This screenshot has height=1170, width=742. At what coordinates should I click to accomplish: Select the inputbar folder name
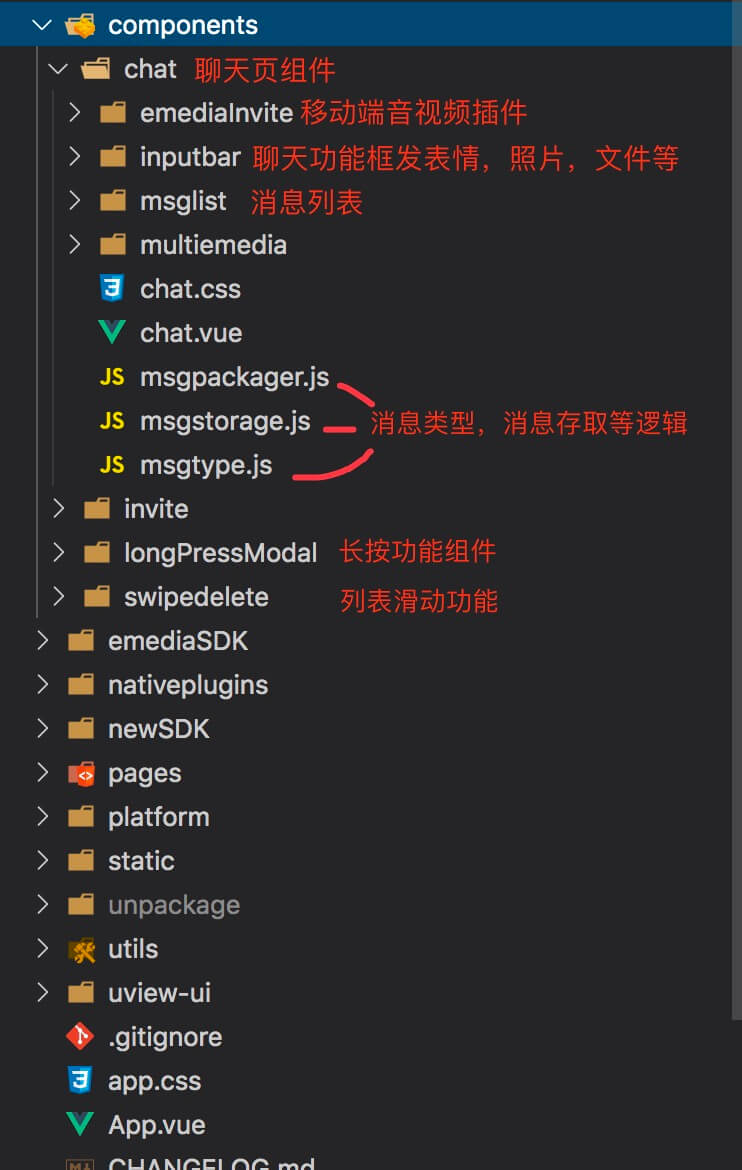(x=190, y=157)
